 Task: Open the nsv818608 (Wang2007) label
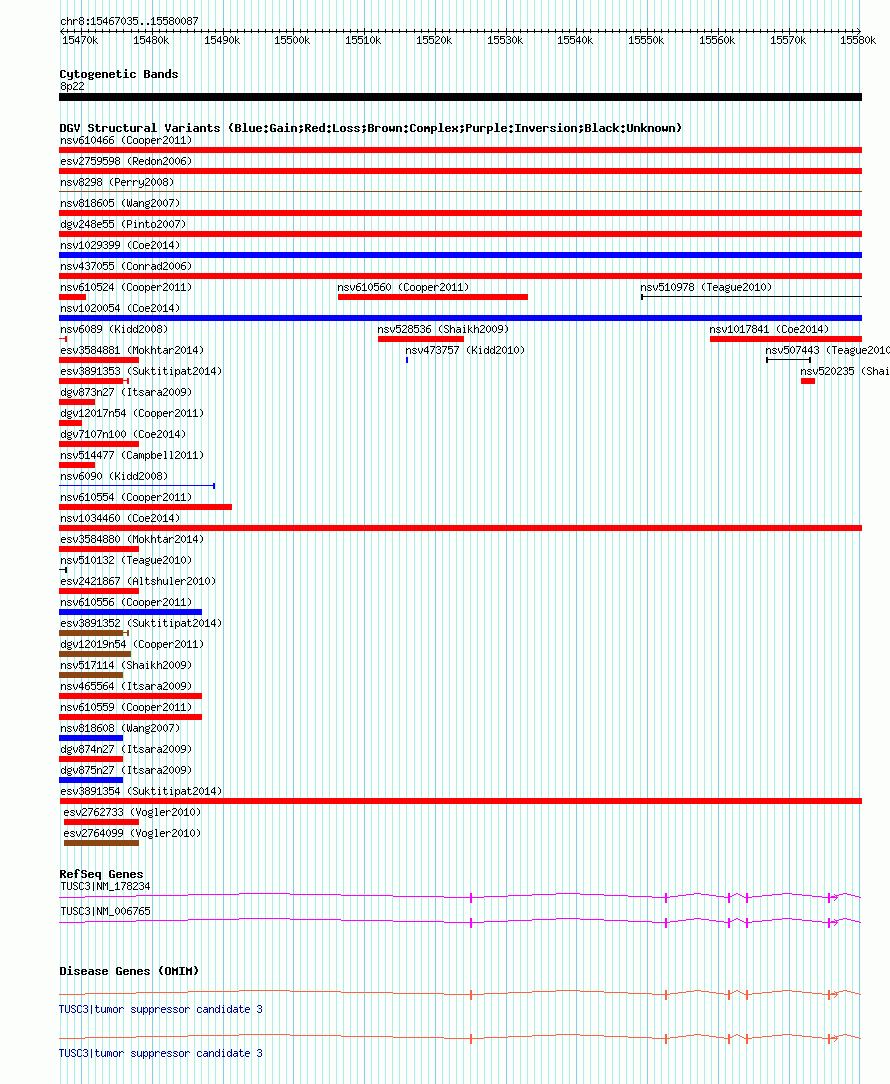(120, 729)
